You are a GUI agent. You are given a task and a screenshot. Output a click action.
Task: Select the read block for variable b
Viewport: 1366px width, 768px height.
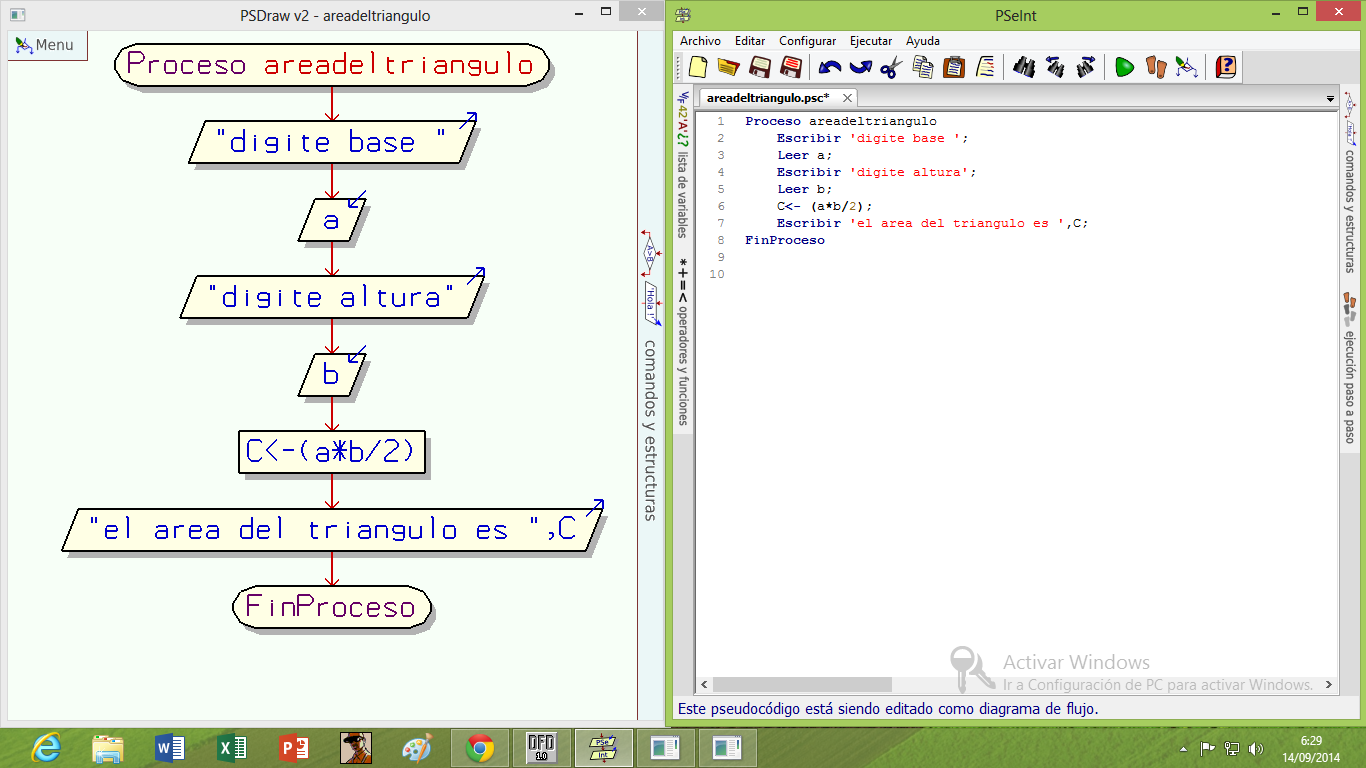click(x=332, y=375)
